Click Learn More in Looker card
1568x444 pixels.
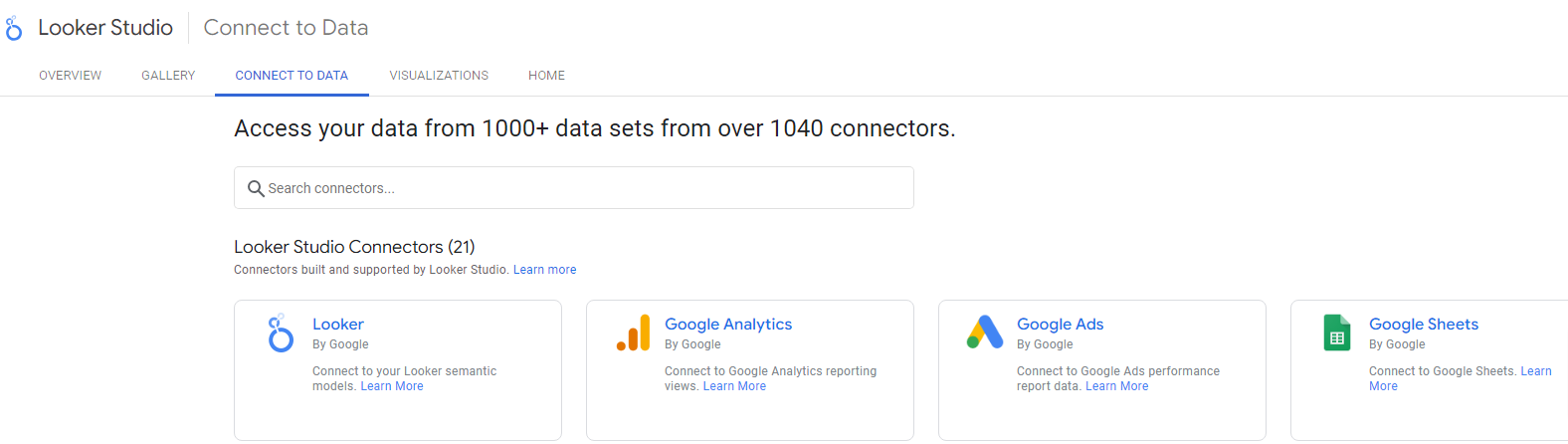(x=392, y=386)
